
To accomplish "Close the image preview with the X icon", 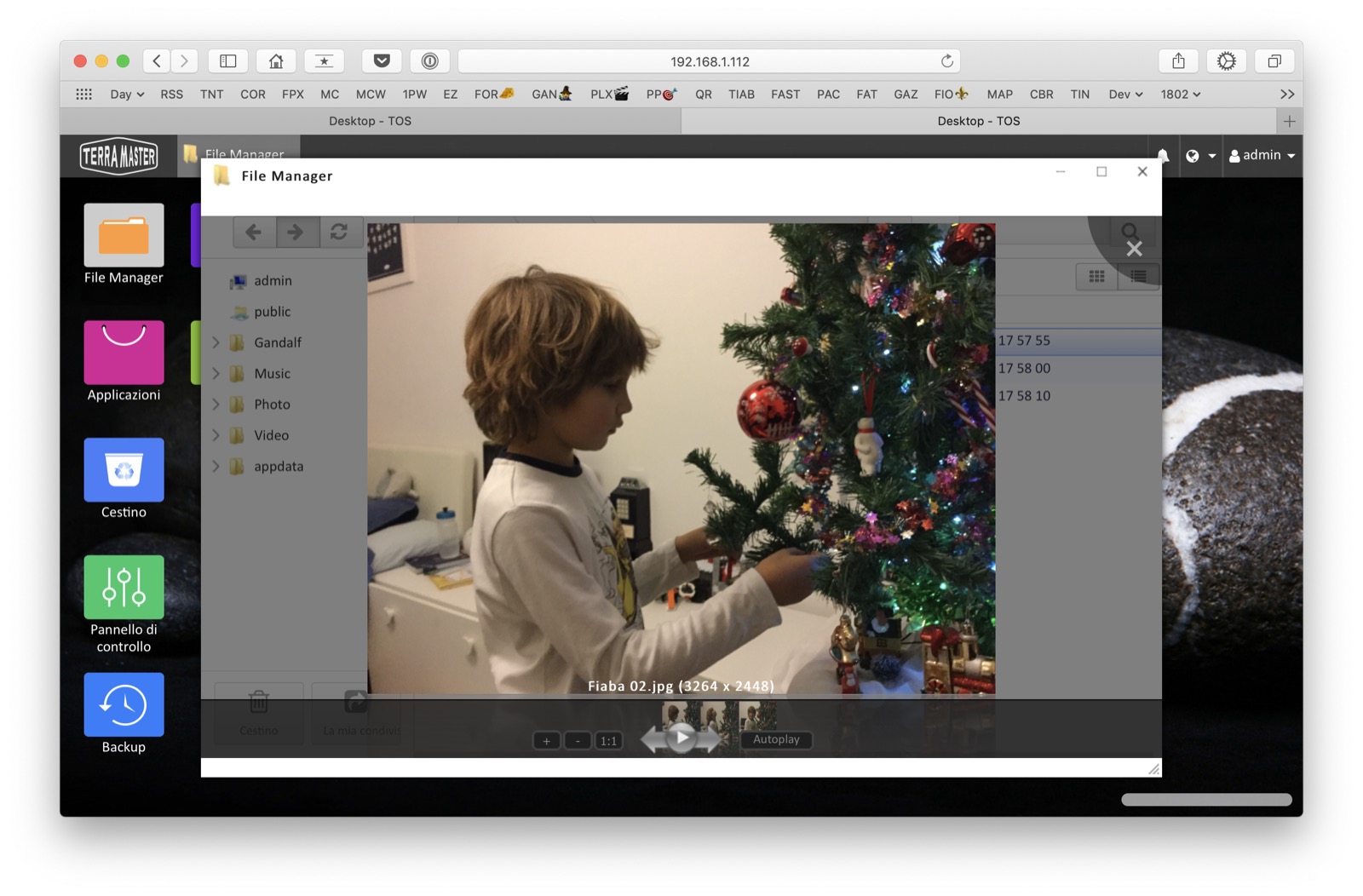I will click(x=1134, y=249).
